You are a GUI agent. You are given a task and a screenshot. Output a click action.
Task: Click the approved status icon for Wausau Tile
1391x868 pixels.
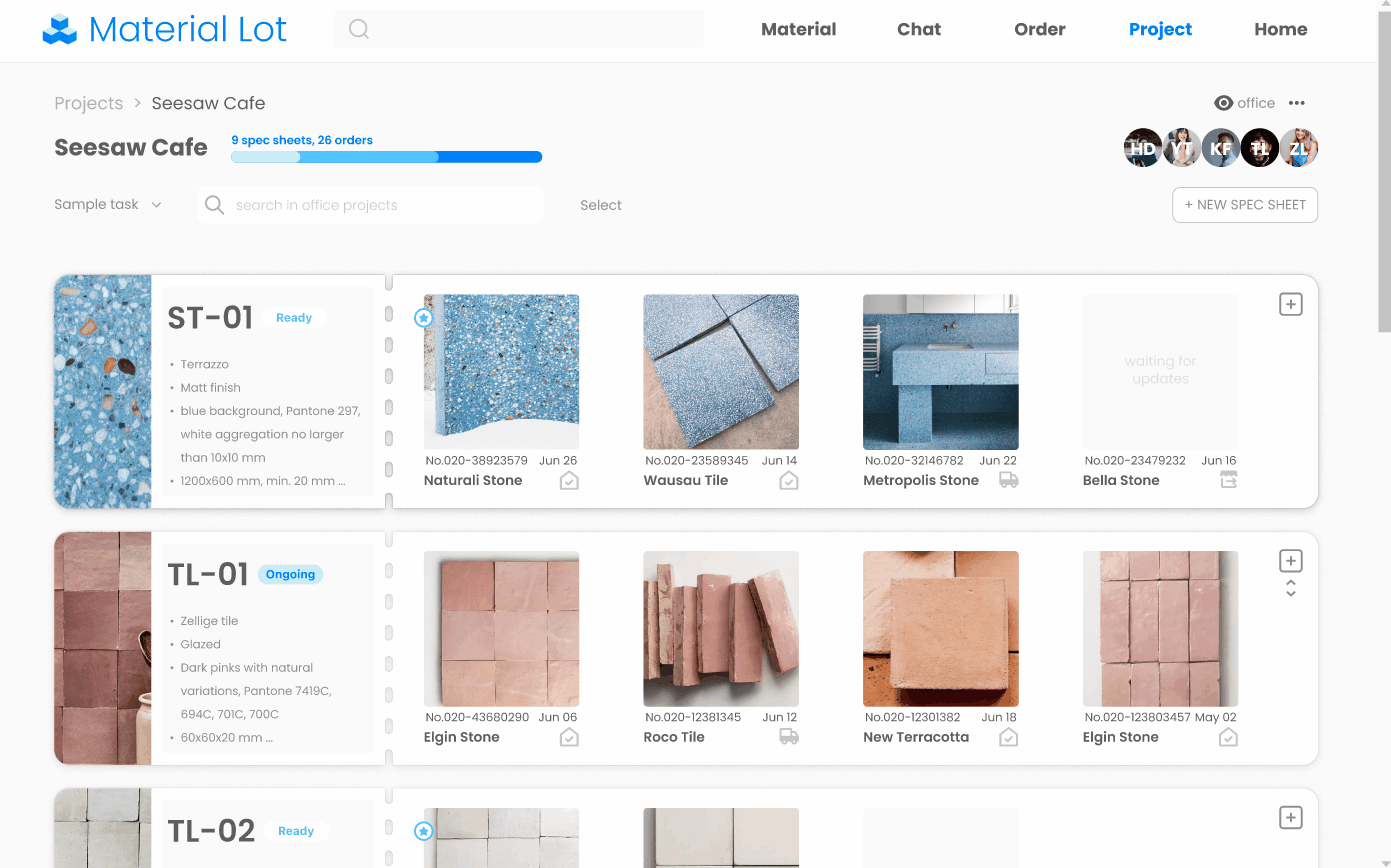tap(789, 481)
